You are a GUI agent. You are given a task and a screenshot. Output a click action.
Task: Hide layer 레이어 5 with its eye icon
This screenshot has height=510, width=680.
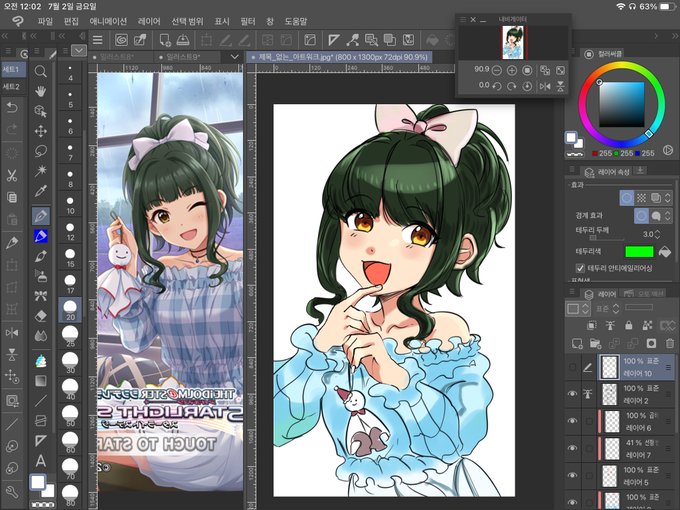(572, 475)
